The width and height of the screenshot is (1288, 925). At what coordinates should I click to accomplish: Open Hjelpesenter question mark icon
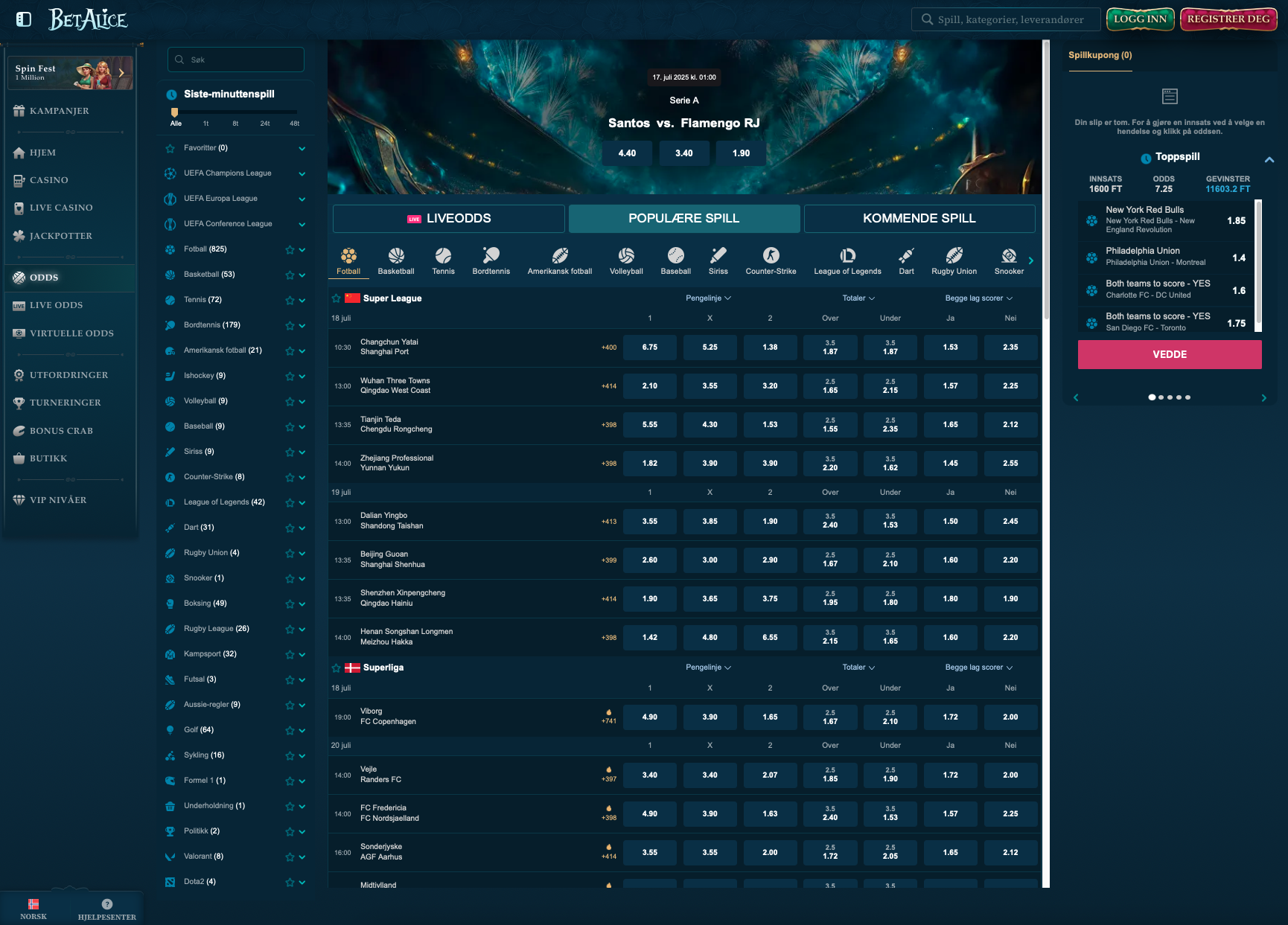click(x=107, y=904)
